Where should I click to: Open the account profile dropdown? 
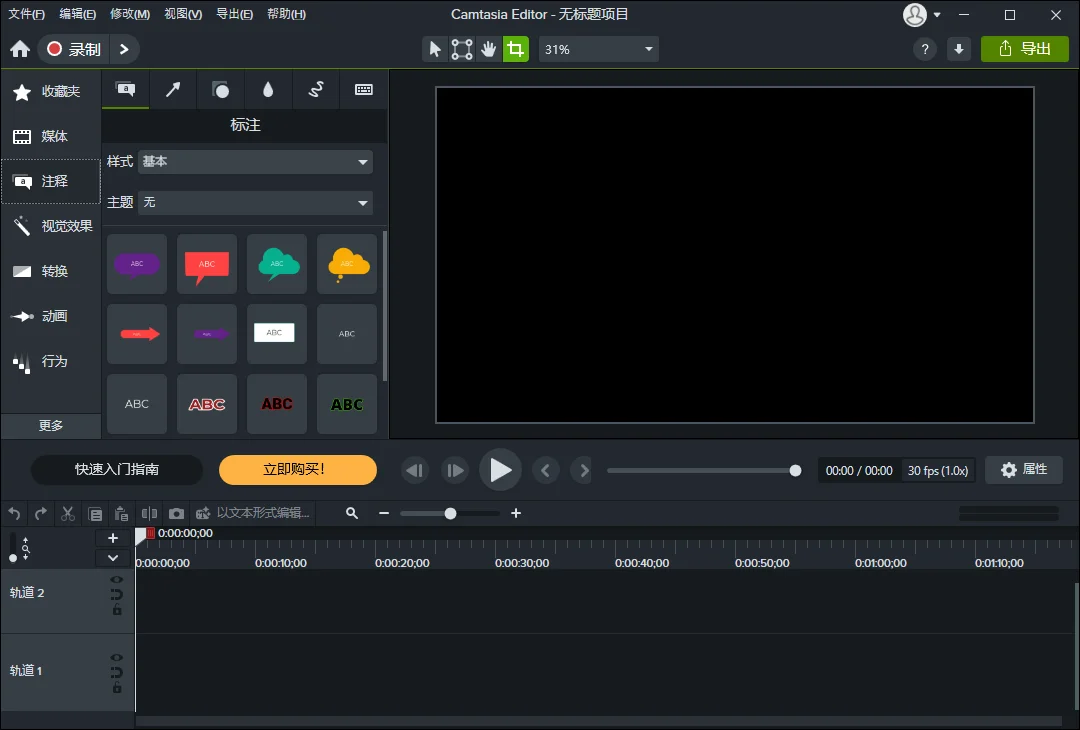tap(922, 14)
